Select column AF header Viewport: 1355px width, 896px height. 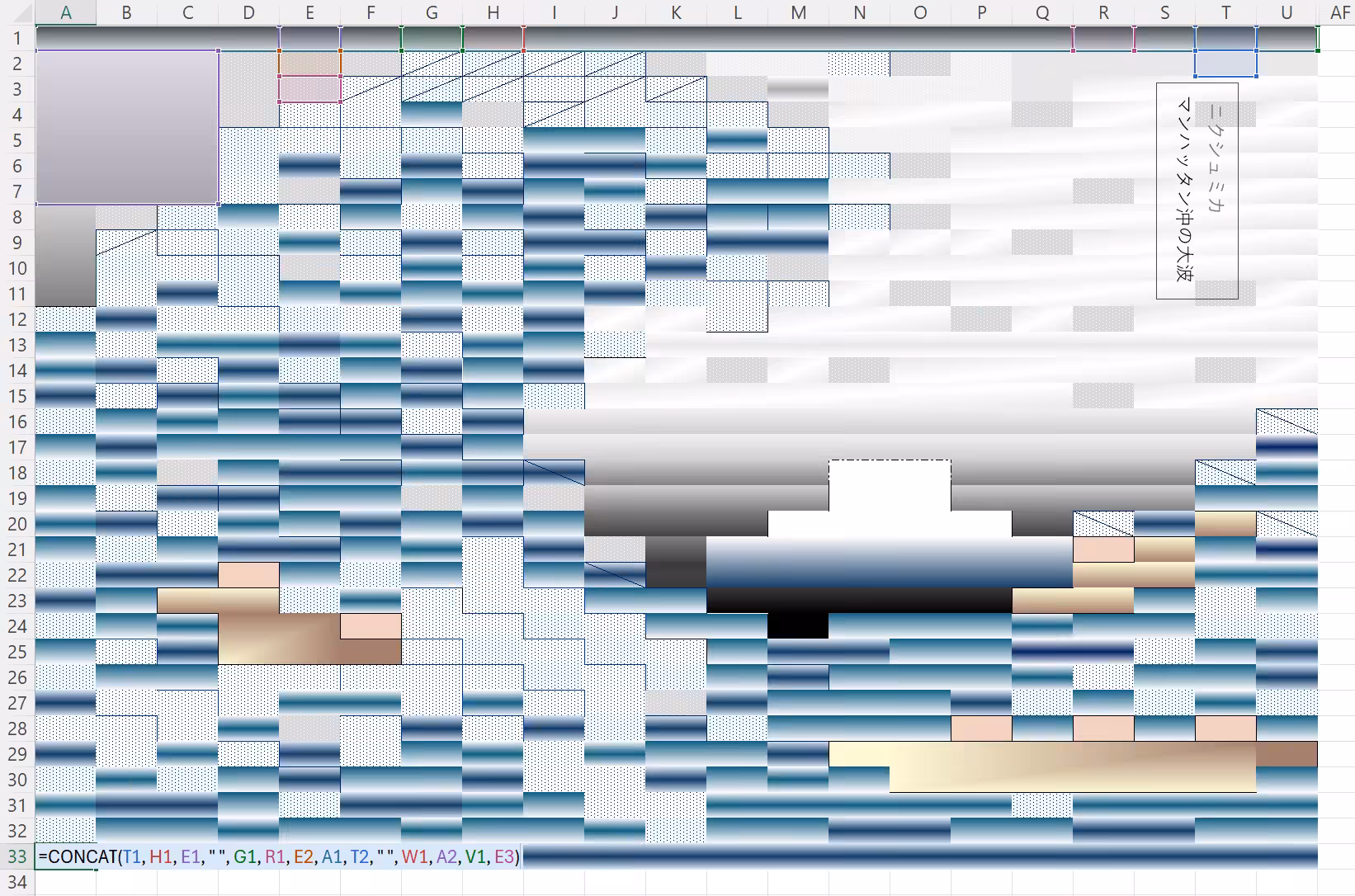[x=1337, y=12]
